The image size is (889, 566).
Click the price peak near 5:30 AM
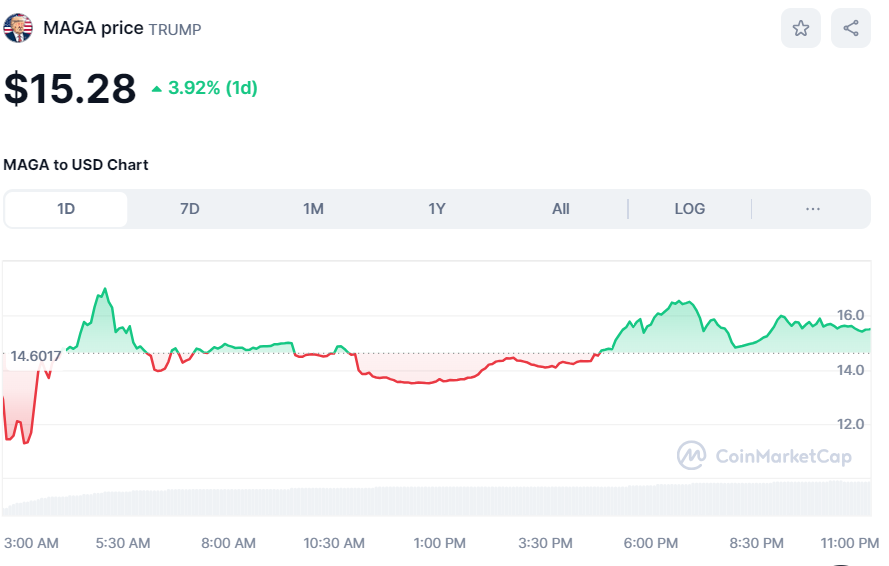coord(105,289)
